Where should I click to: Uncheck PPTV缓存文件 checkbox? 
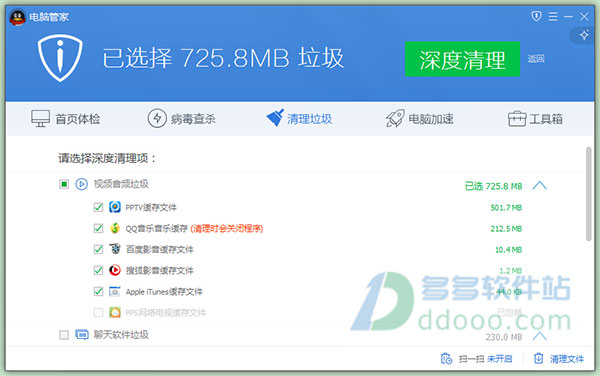pyautogui.click(x=98, y=207)
